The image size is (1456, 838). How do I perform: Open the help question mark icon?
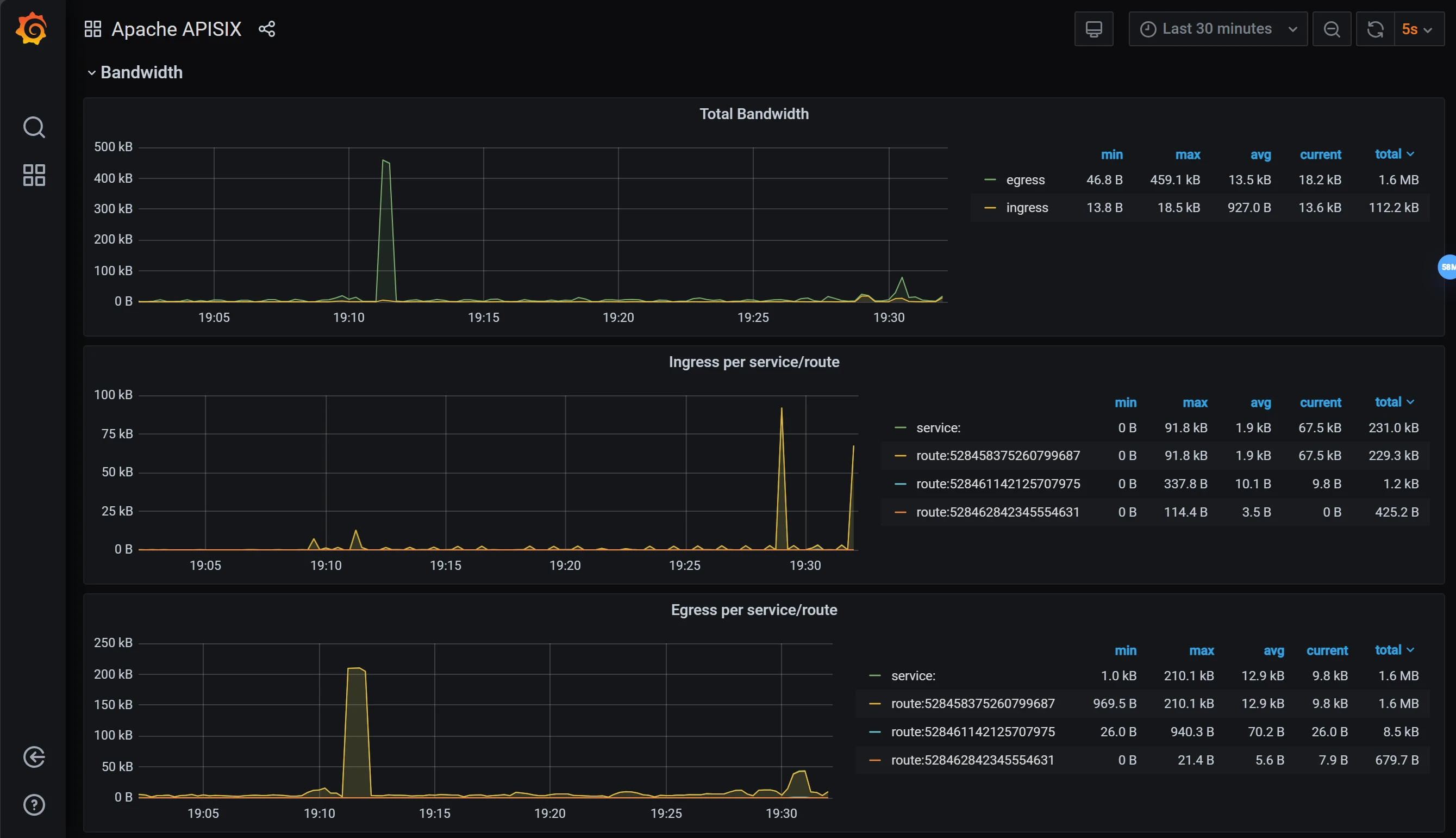(x=34, y=805)
